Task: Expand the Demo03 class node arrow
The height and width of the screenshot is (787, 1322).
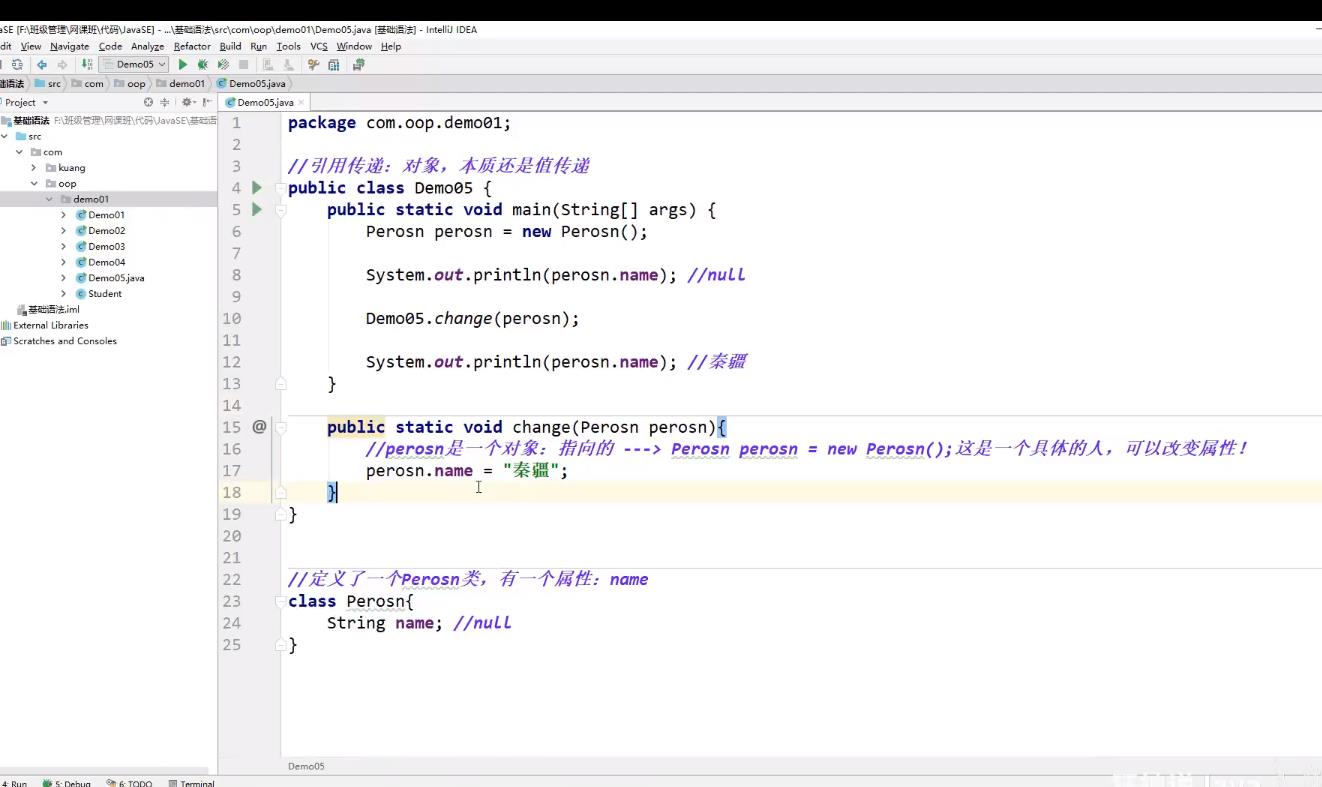Action: (64, 246)
